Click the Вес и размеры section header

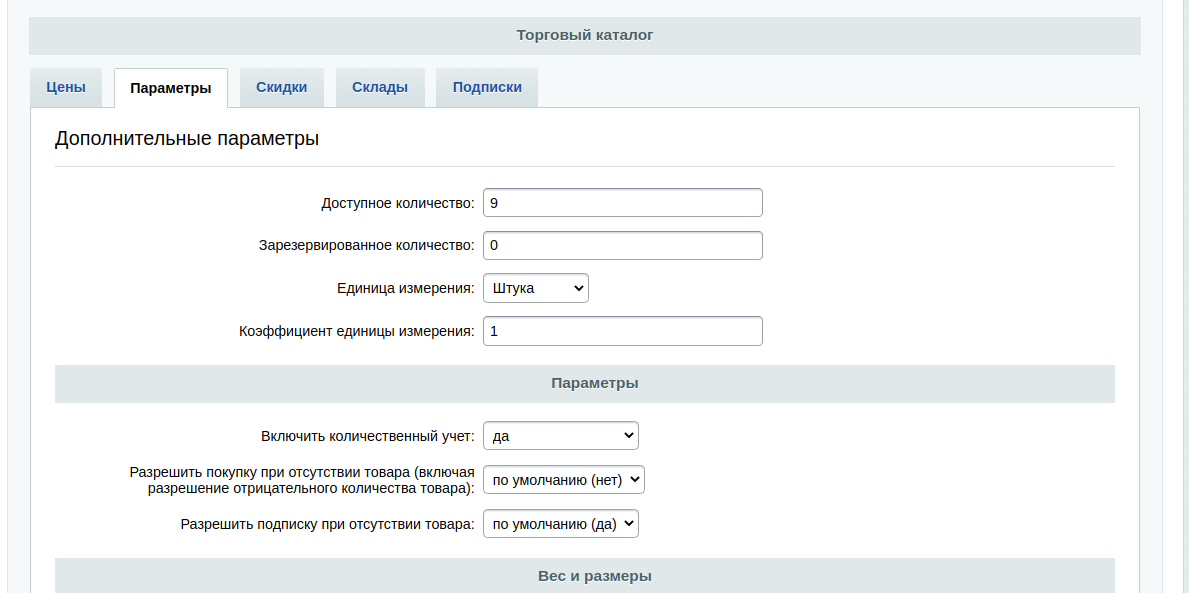[x=587, y=576]
